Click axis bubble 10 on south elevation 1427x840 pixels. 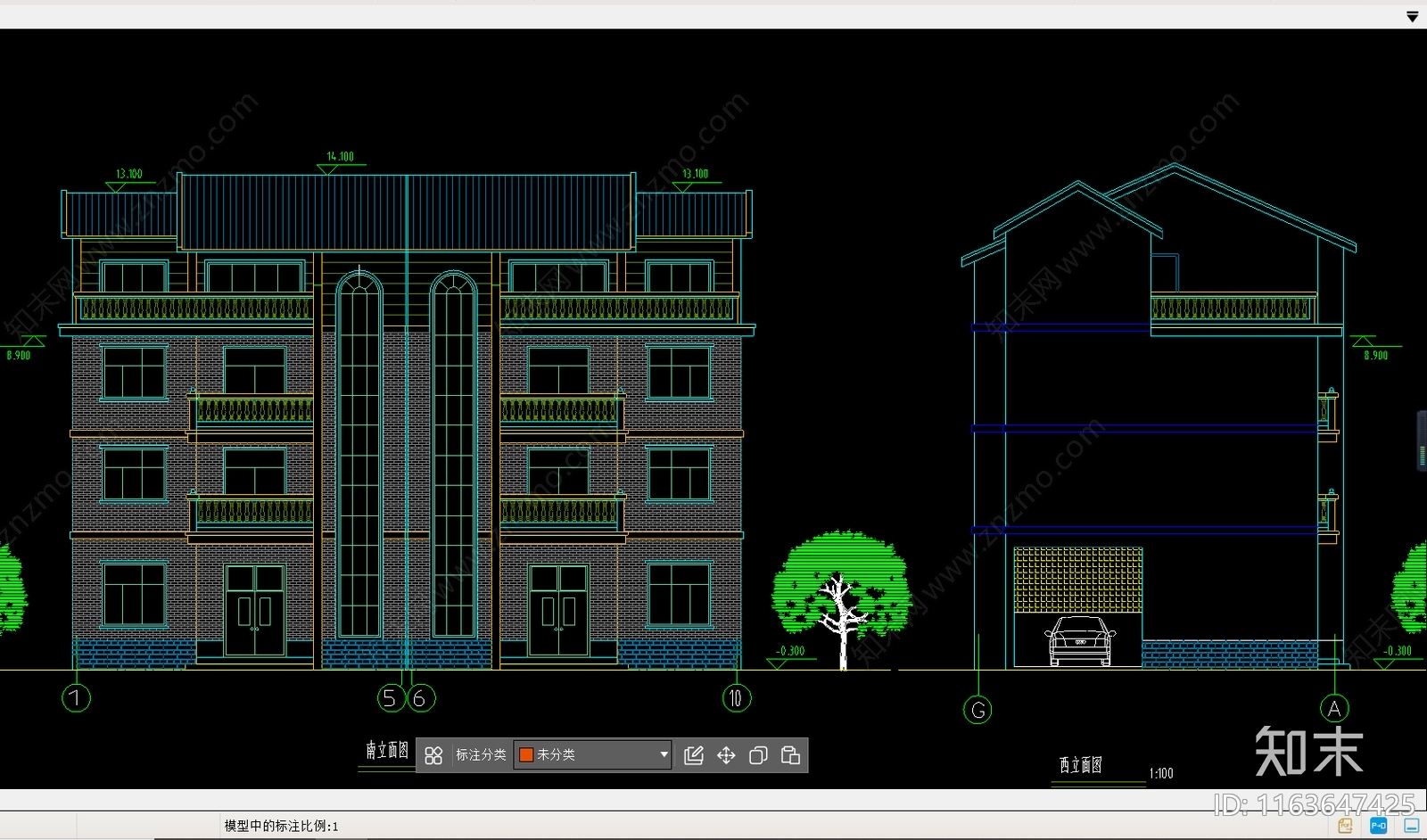[736, 697]
